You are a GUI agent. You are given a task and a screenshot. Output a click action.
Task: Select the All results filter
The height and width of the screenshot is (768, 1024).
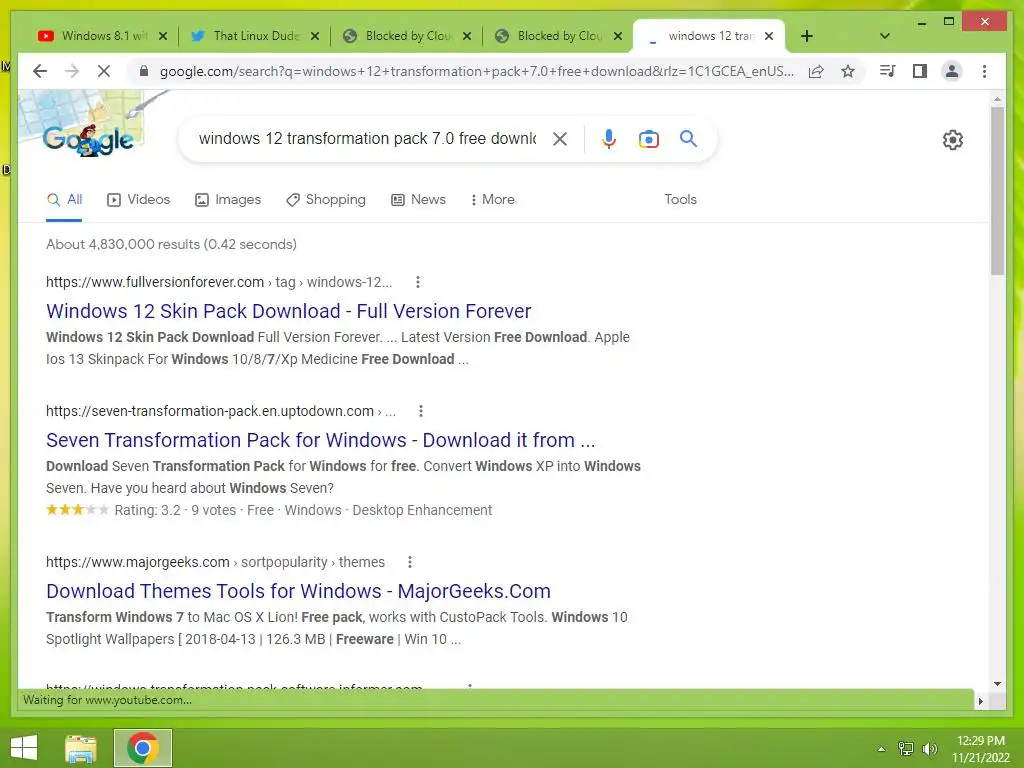[64, 199]
